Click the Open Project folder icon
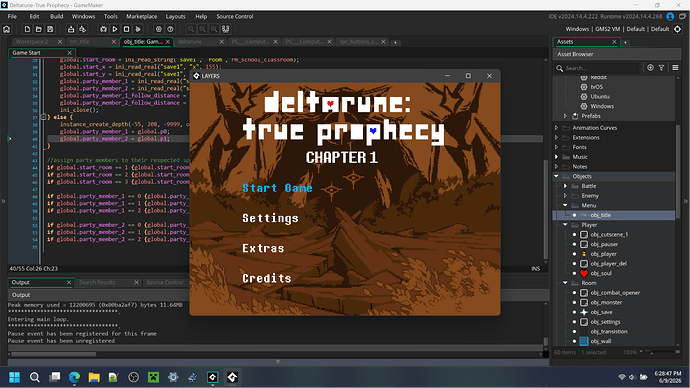Image resolution: width=690 pixels, height=388 pixels. [x=39, y=29]
